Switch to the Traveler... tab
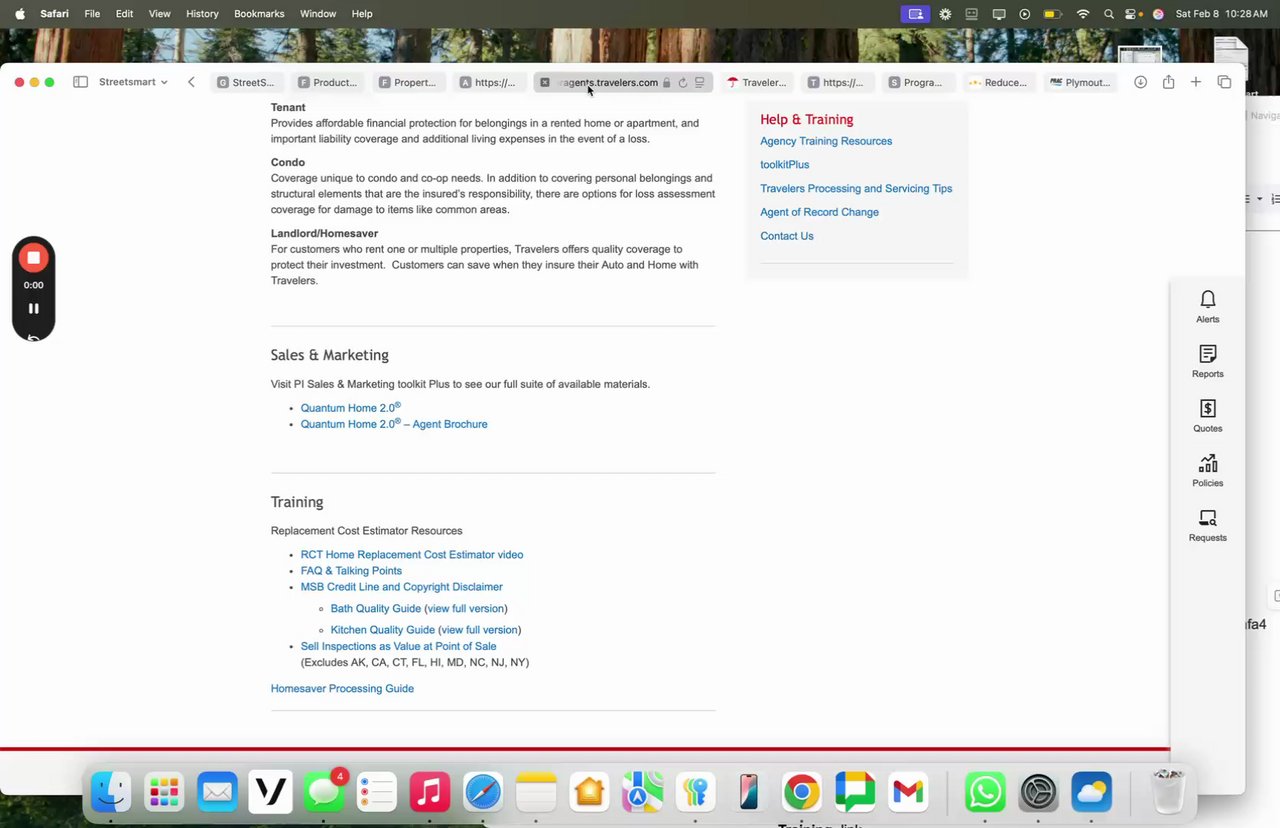Viewport: 1280px width, 828px height. pyautogui.click(x=757, y=83)
